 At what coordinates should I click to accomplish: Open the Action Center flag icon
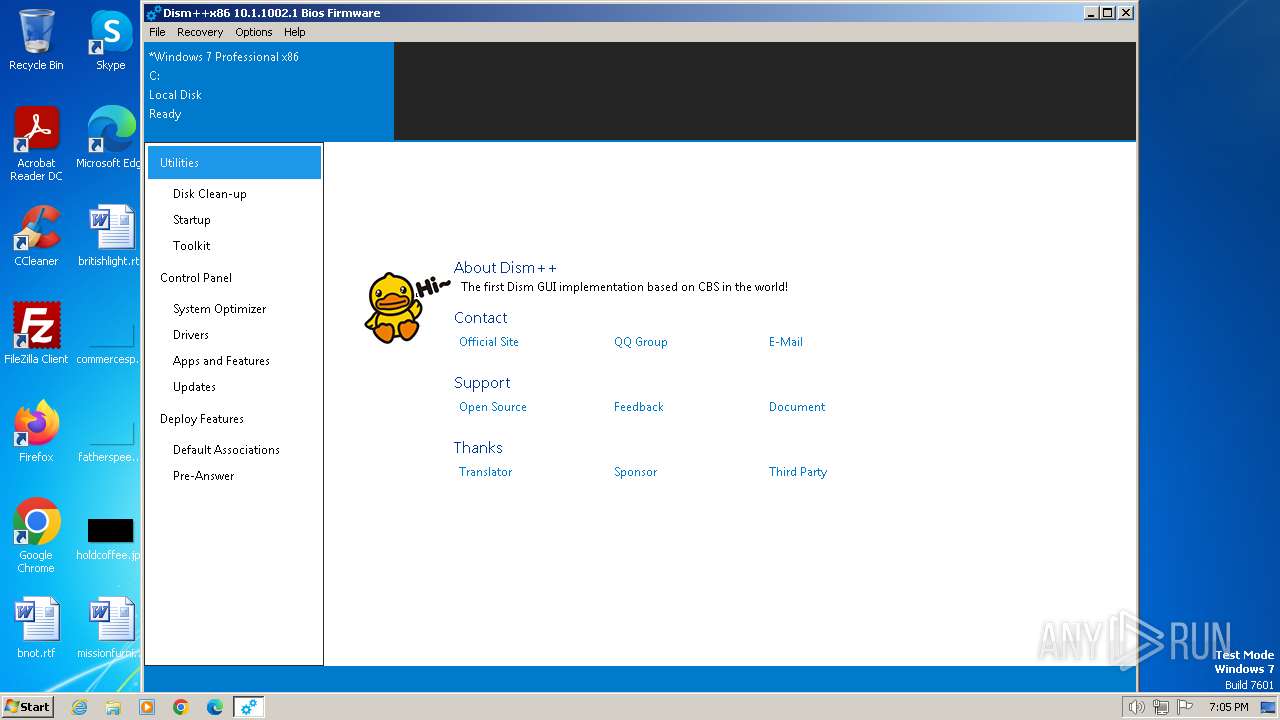click(1184, 707)
